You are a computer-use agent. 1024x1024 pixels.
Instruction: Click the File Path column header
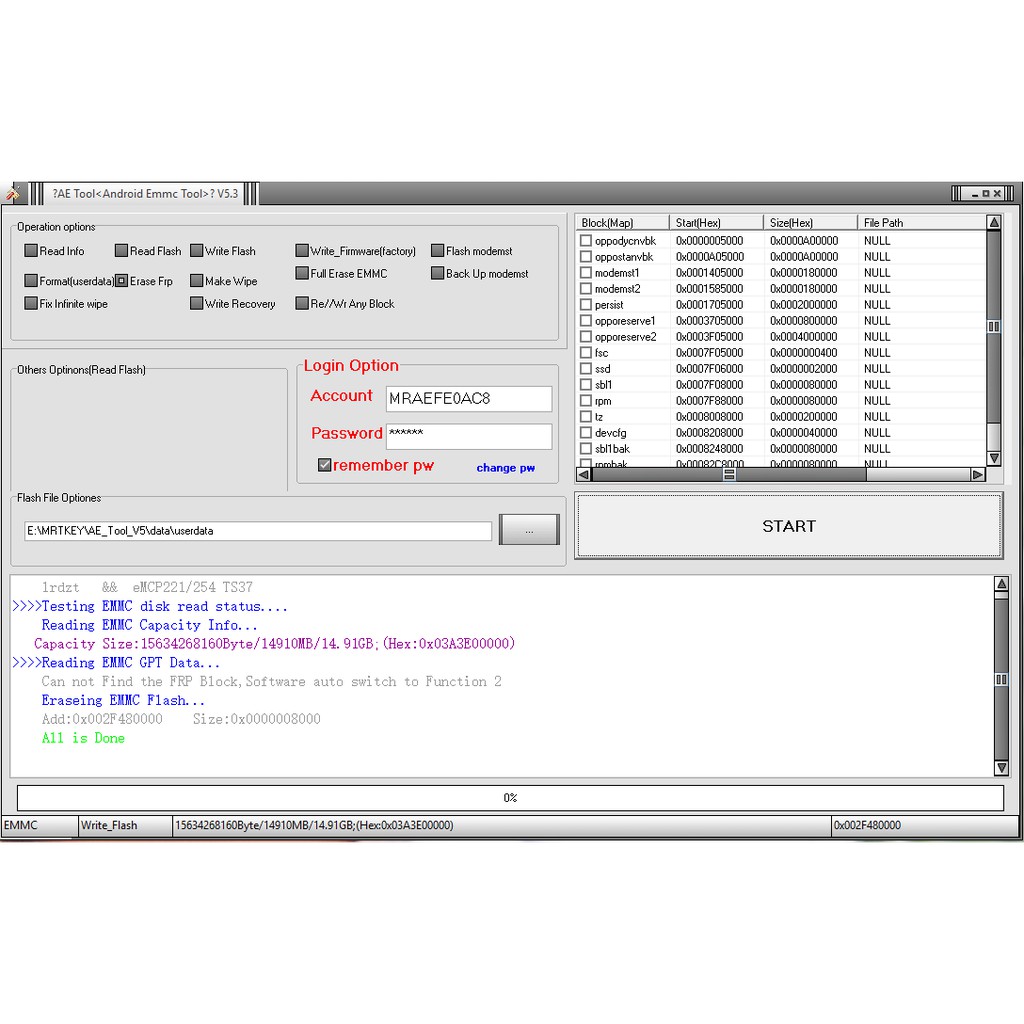(x=920, y=223)
